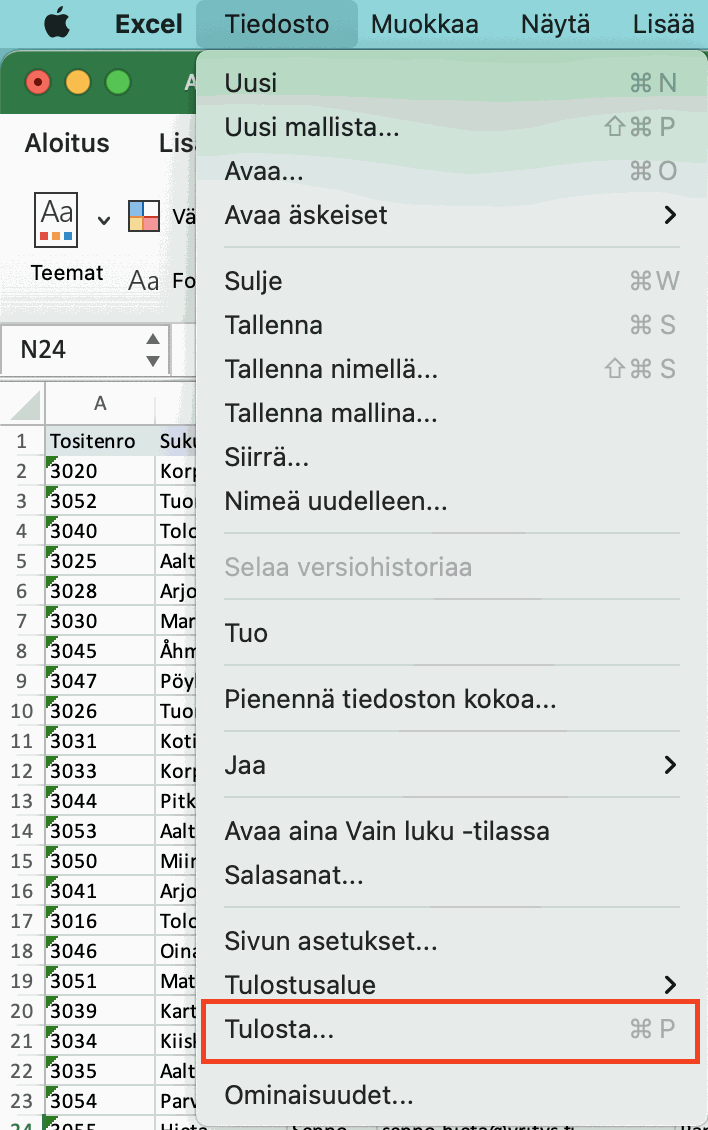Select cell with value 3031

(100, 741)
